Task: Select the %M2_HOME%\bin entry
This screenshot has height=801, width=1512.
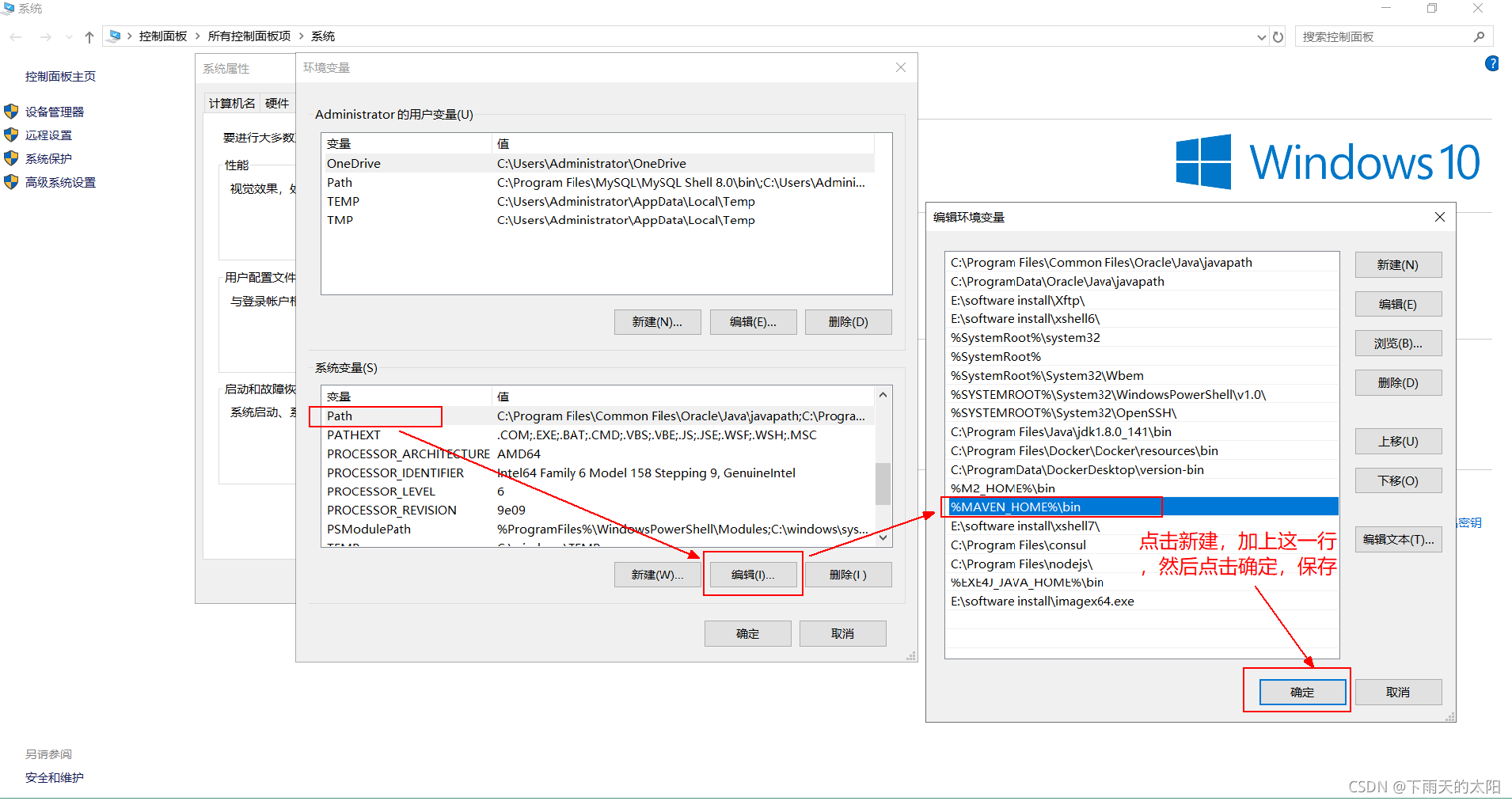Action: coord(1142,488)
